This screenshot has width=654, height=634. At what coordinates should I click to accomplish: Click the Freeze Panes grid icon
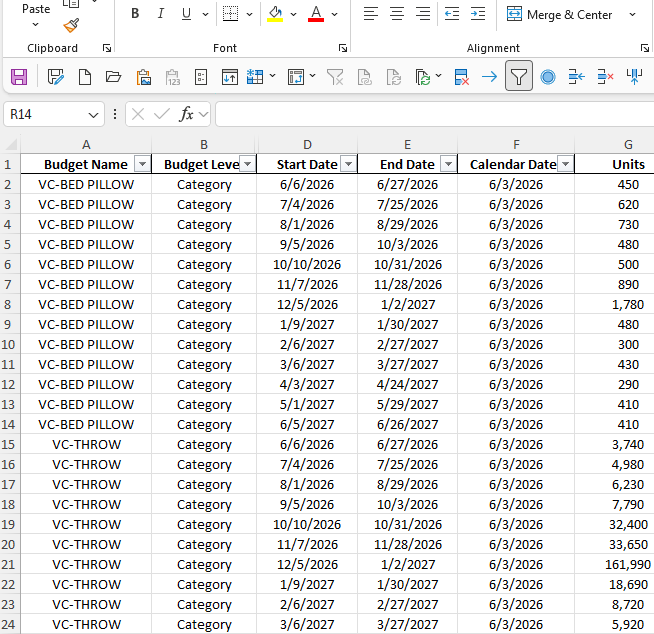click(255, 77)
